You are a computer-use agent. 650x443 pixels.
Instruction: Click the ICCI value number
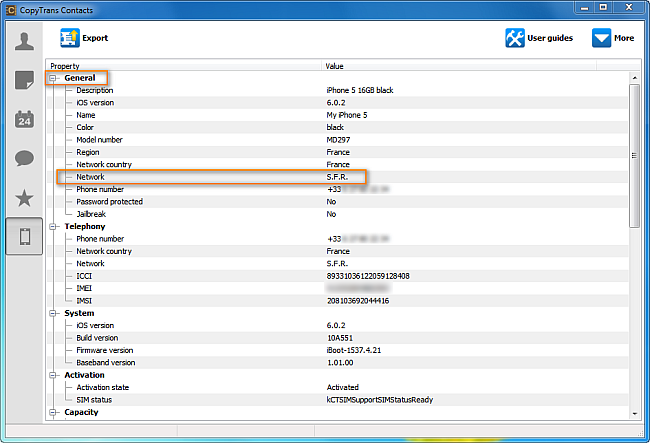click(368, 276)
